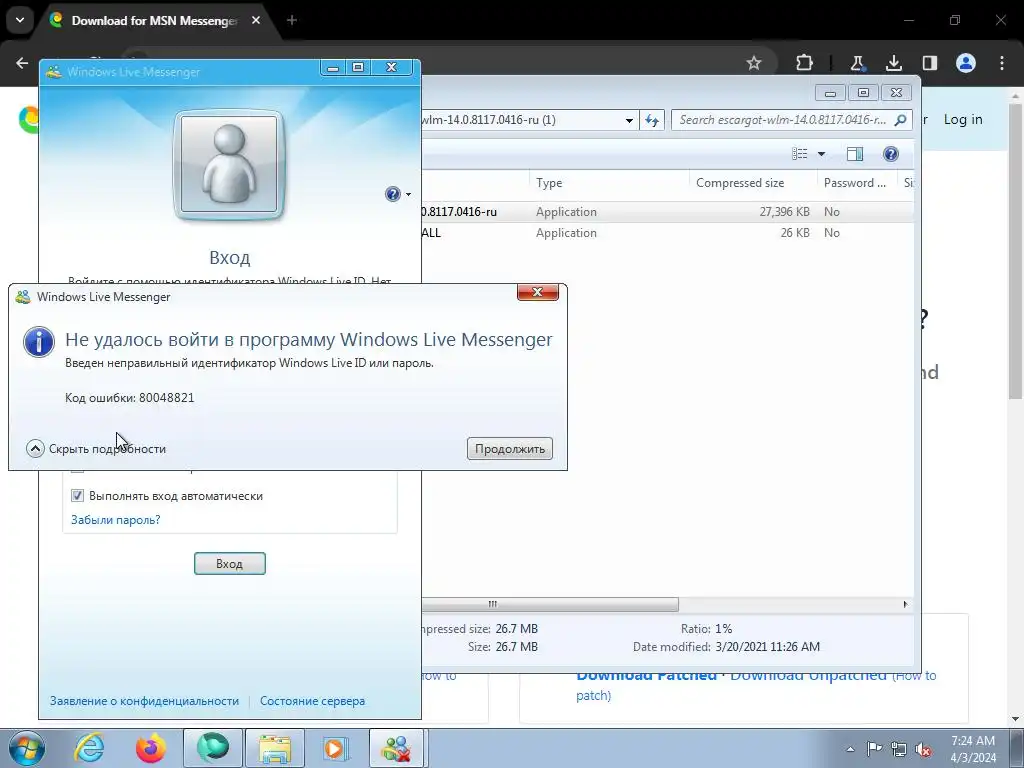Screen dimensions: 1024x768
Task: Open Explorer address bar history dropdown
Action: (629, 120)
